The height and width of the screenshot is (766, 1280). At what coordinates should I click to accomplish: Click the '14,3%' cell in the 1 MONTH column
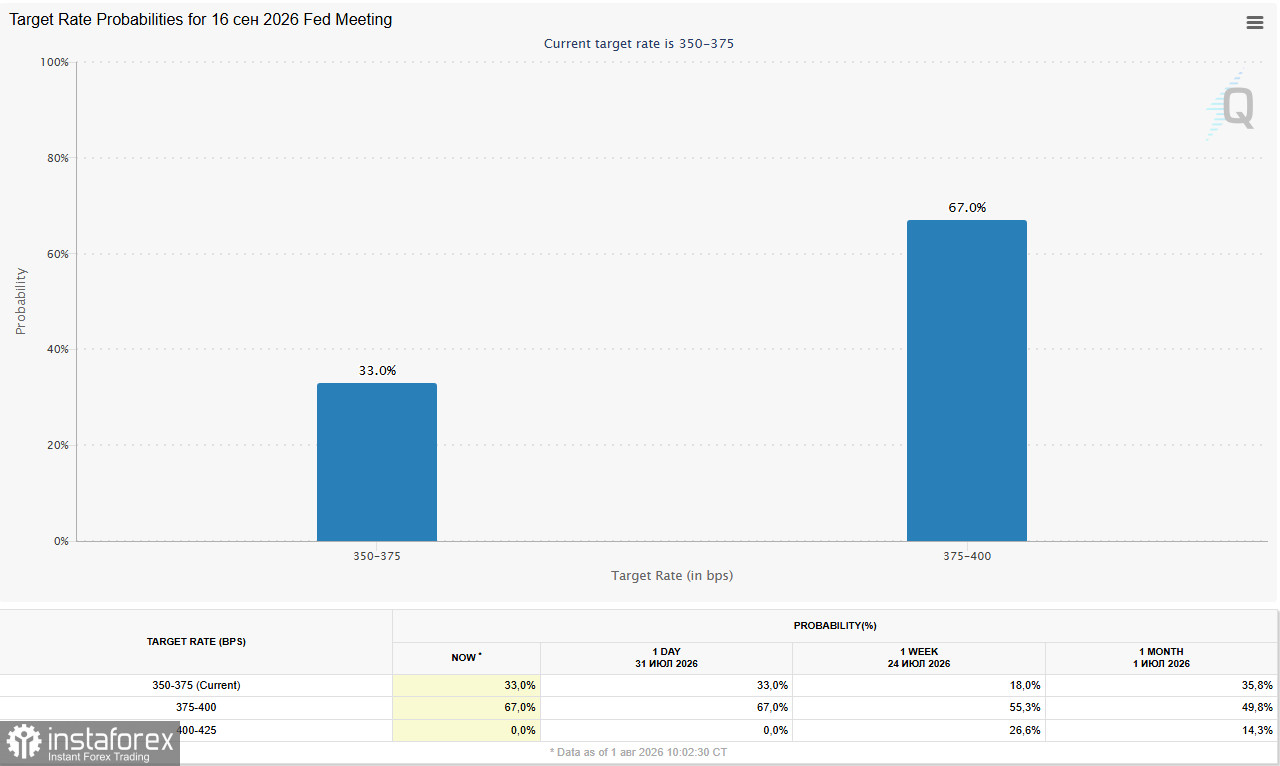pyautogui.click(x=1162, y=730)
